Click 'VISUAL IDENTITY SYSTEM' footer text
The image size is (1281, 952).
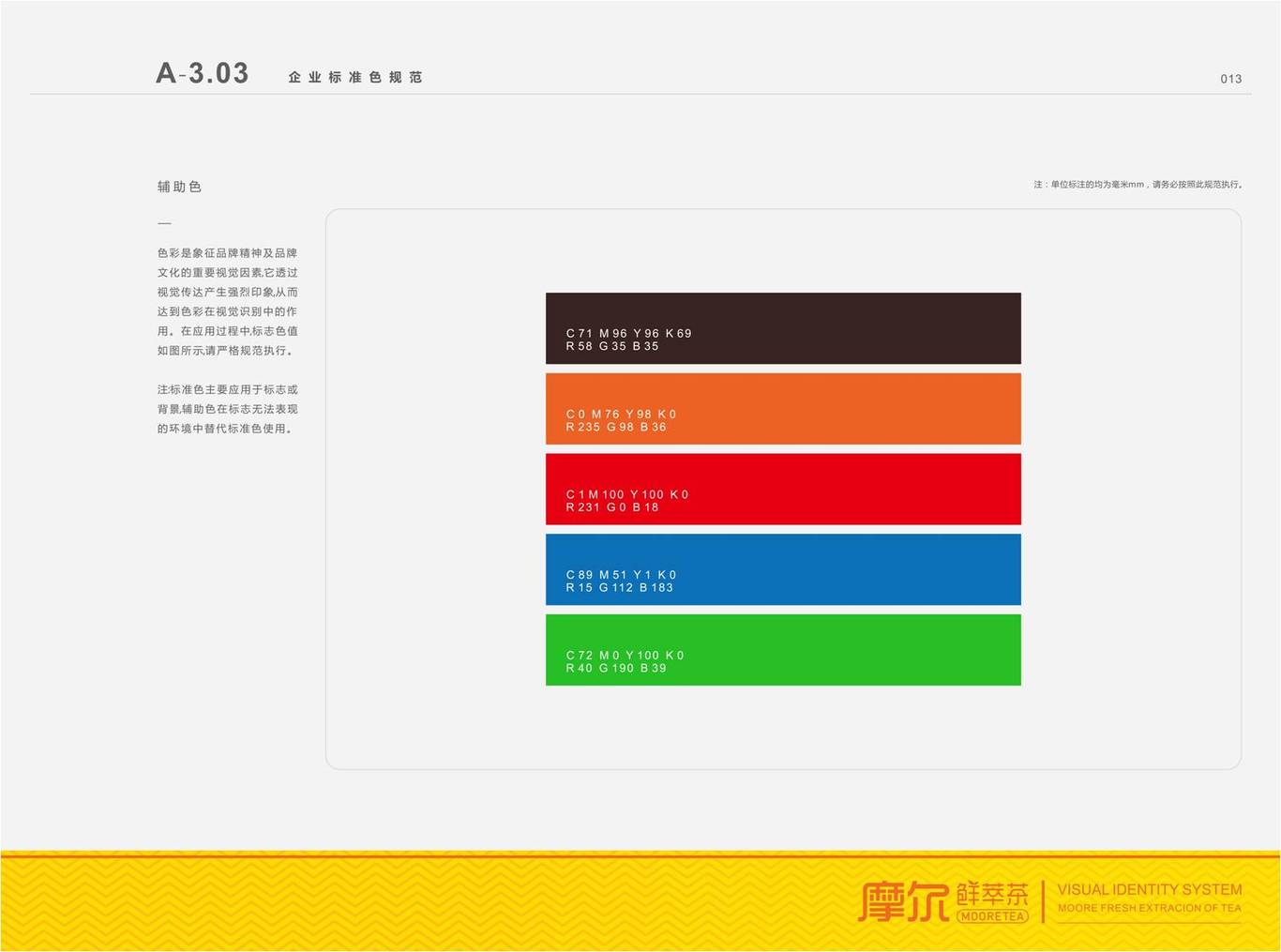pyautogui.click(x=1150, y=889)
